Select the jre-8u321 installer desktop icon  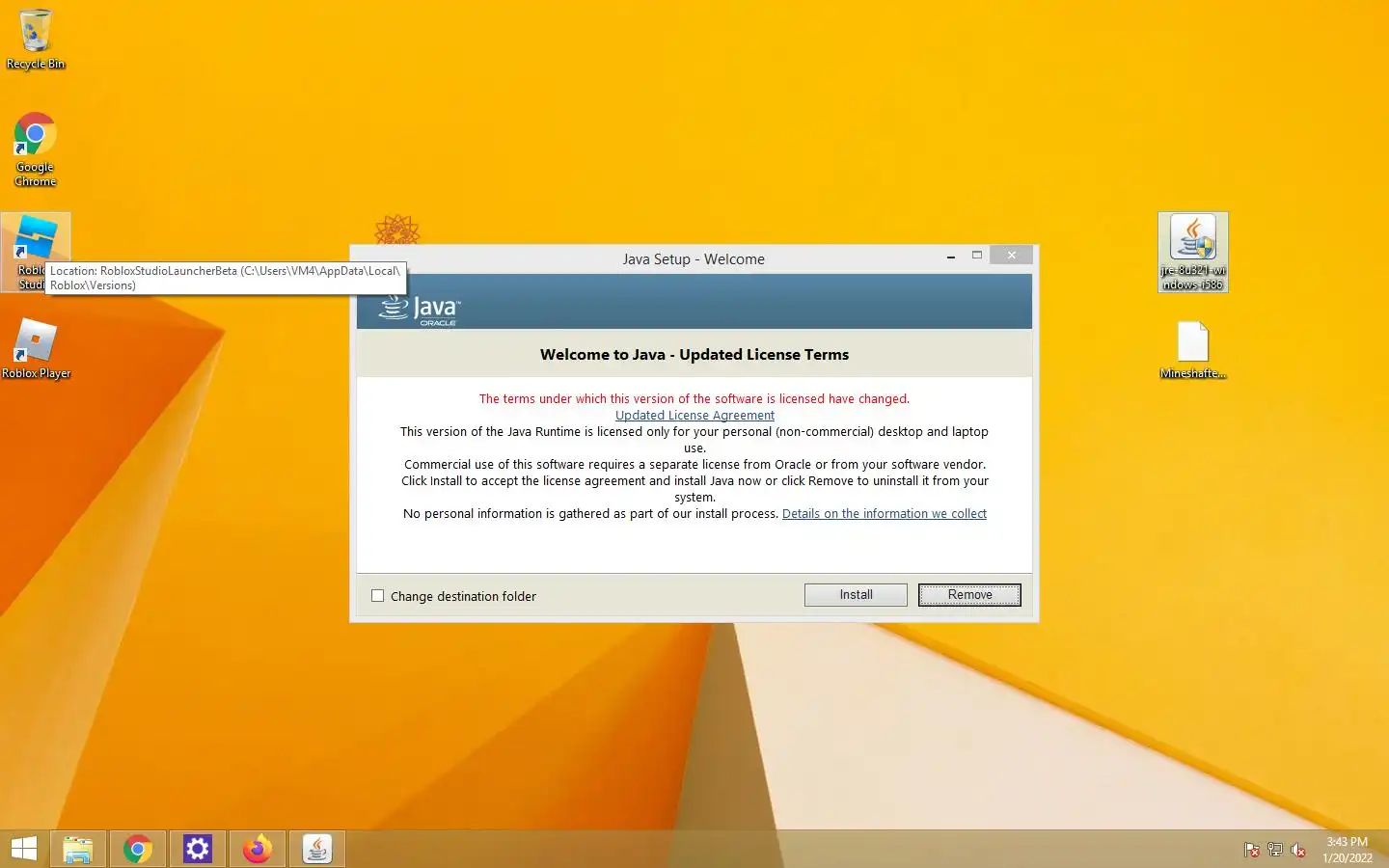[1193, 253]
